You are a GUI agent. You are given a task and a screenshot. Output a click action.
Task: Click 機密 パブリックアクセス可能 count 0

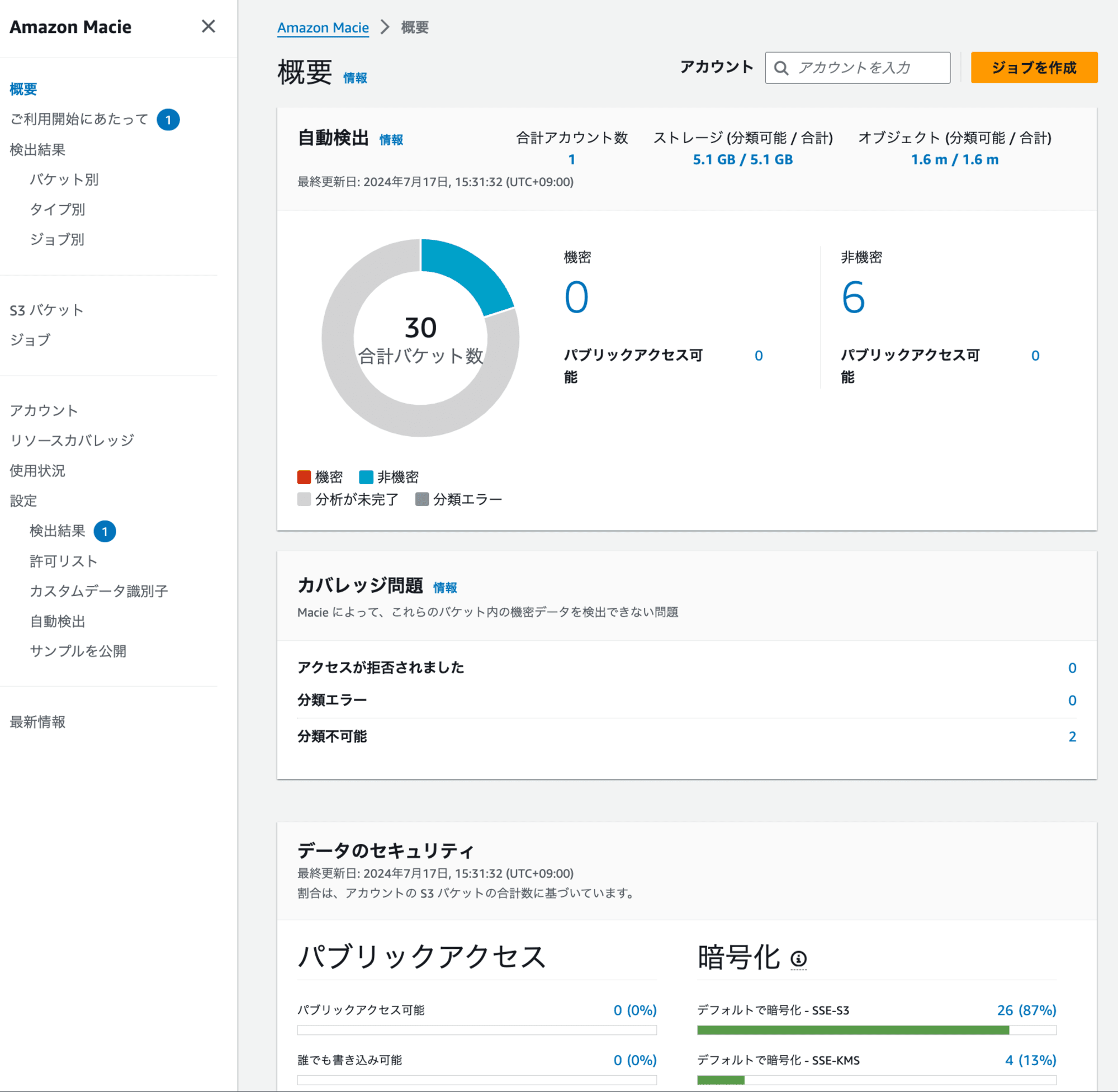point(759,356)
